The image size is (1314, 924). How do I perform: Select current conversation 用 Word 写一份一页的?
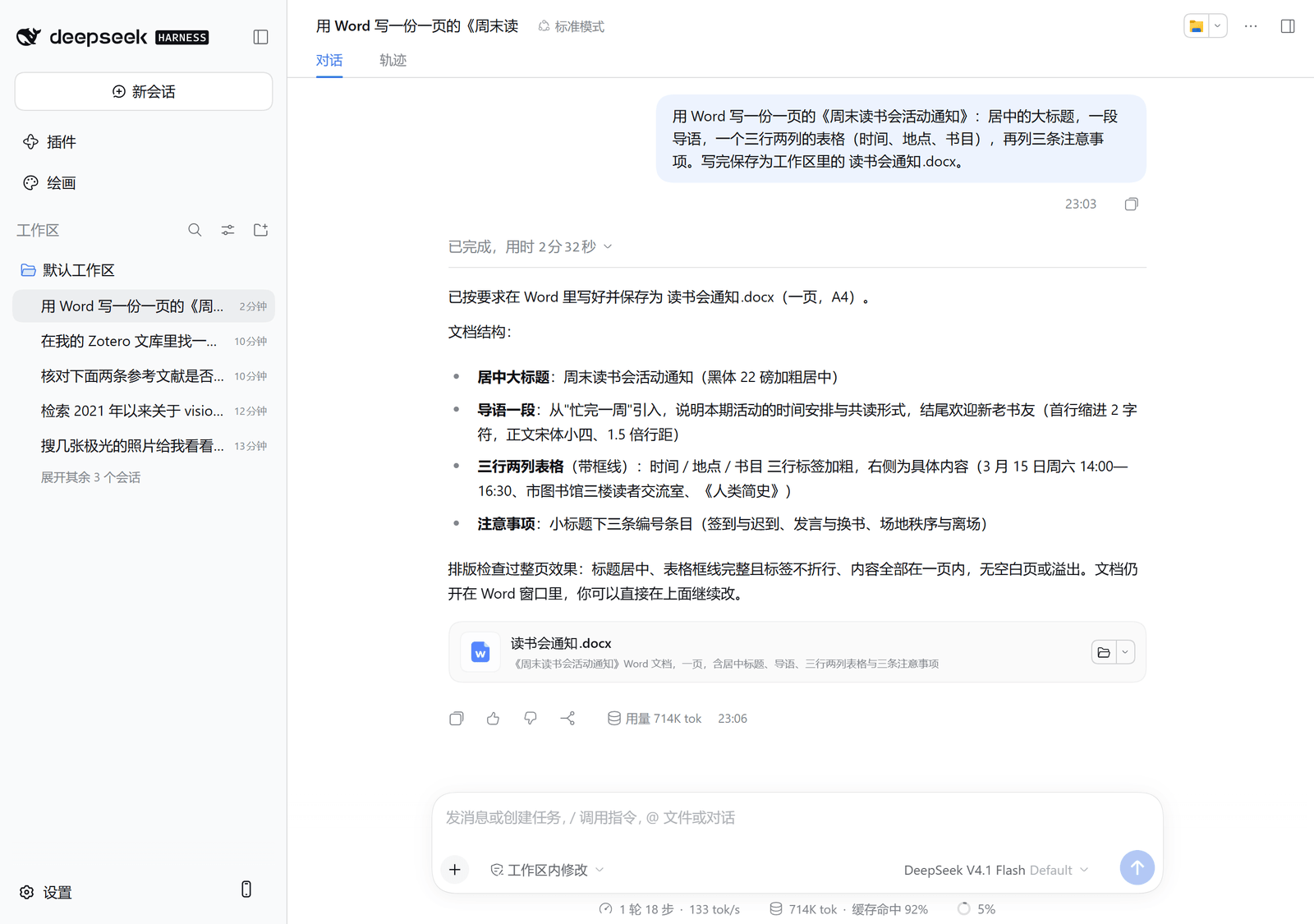click(x=144, y=306)
